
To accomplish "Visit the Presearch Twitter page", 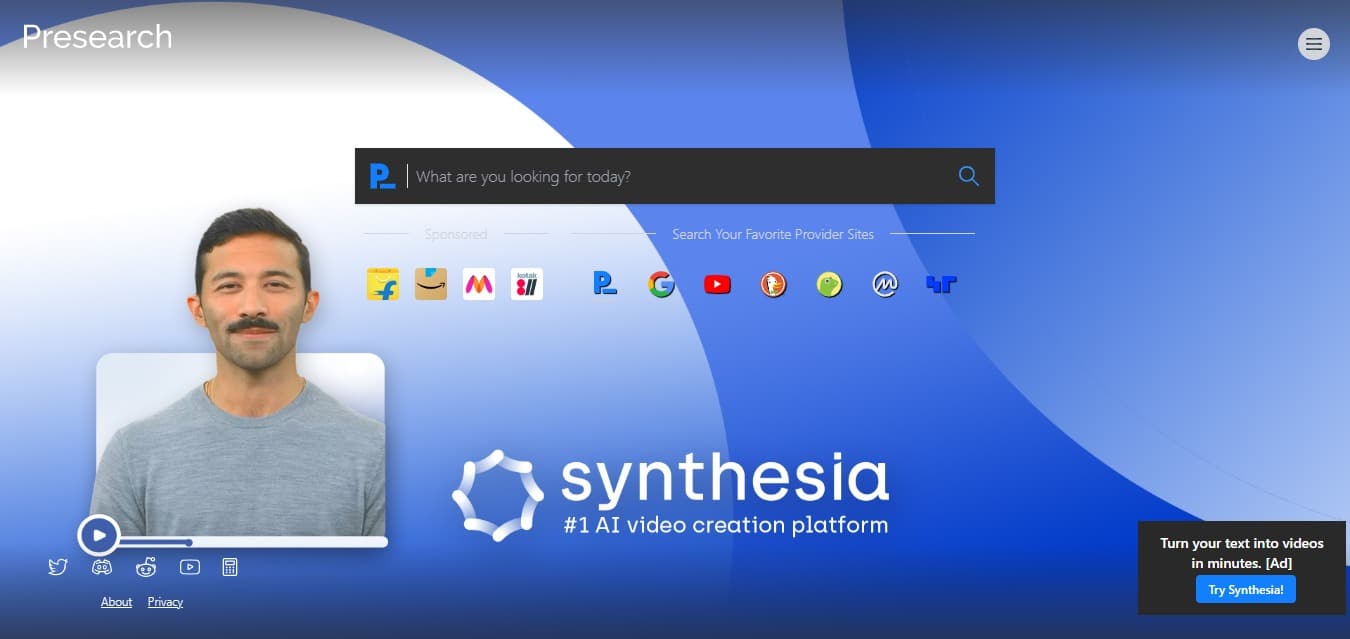I will click(58, 567).
